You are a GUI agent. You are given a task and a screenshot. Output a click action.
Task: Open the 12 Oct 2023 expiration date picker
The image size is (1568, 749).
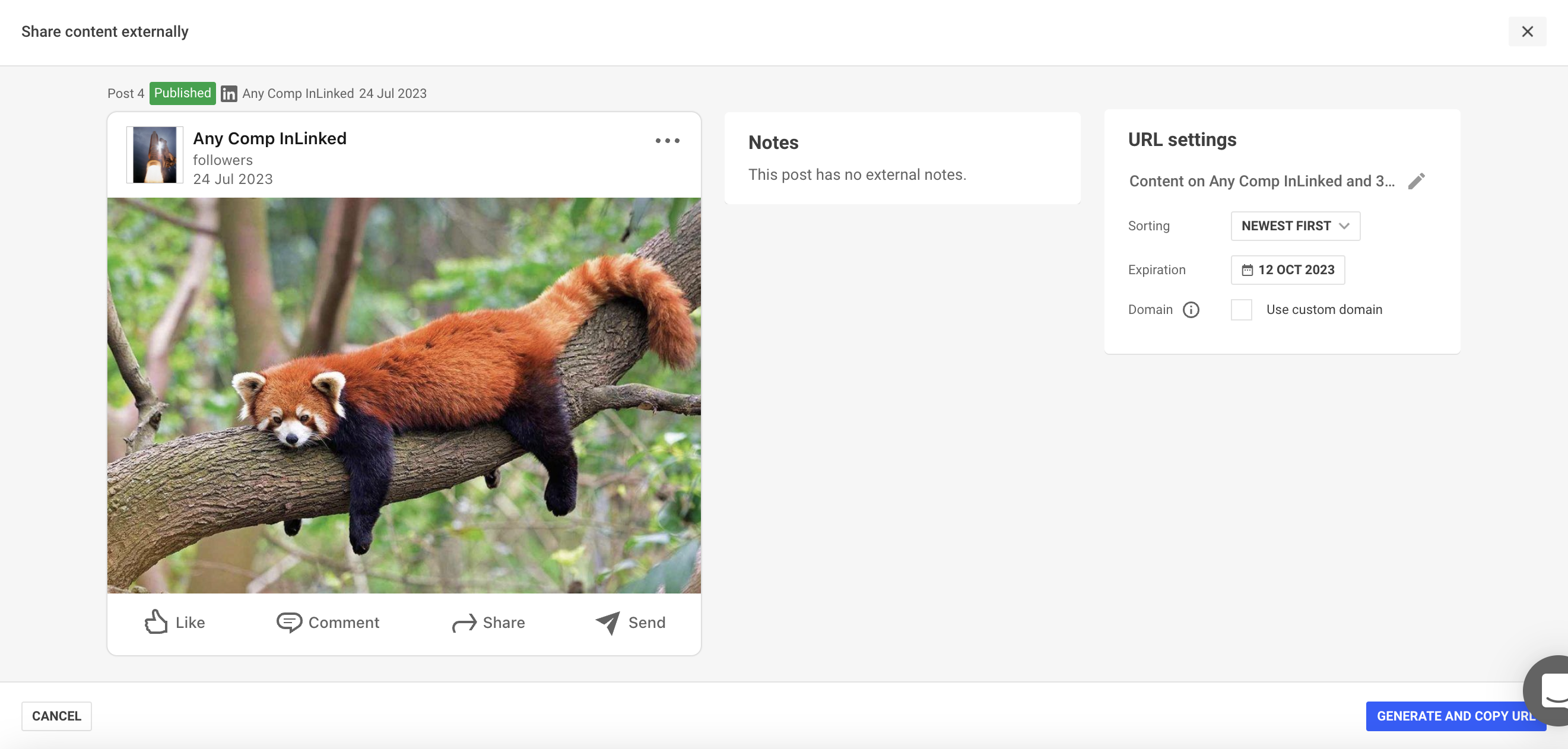tap(1287, 270)
